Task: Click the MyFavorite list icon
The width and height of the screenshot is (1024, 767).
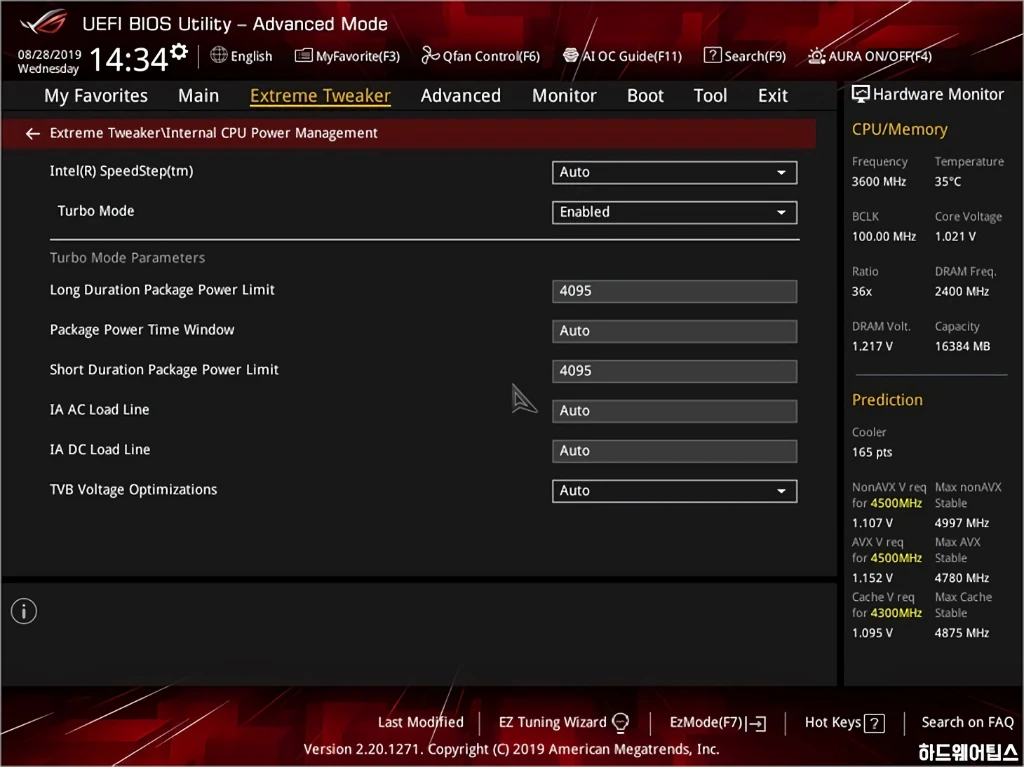Action: click(304, 56)
